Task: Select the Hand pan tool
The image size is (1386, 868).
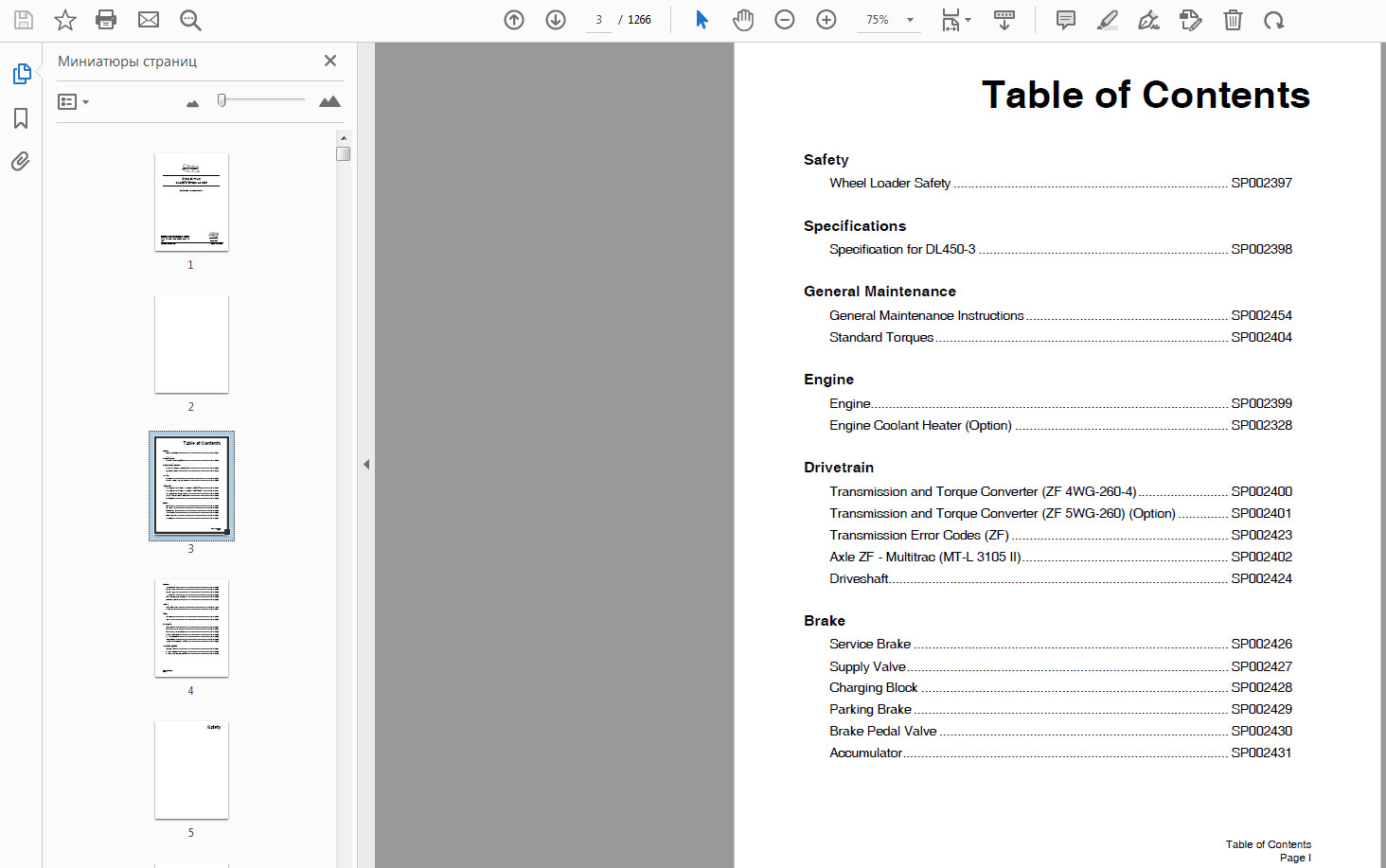Action: pos(743,20)
